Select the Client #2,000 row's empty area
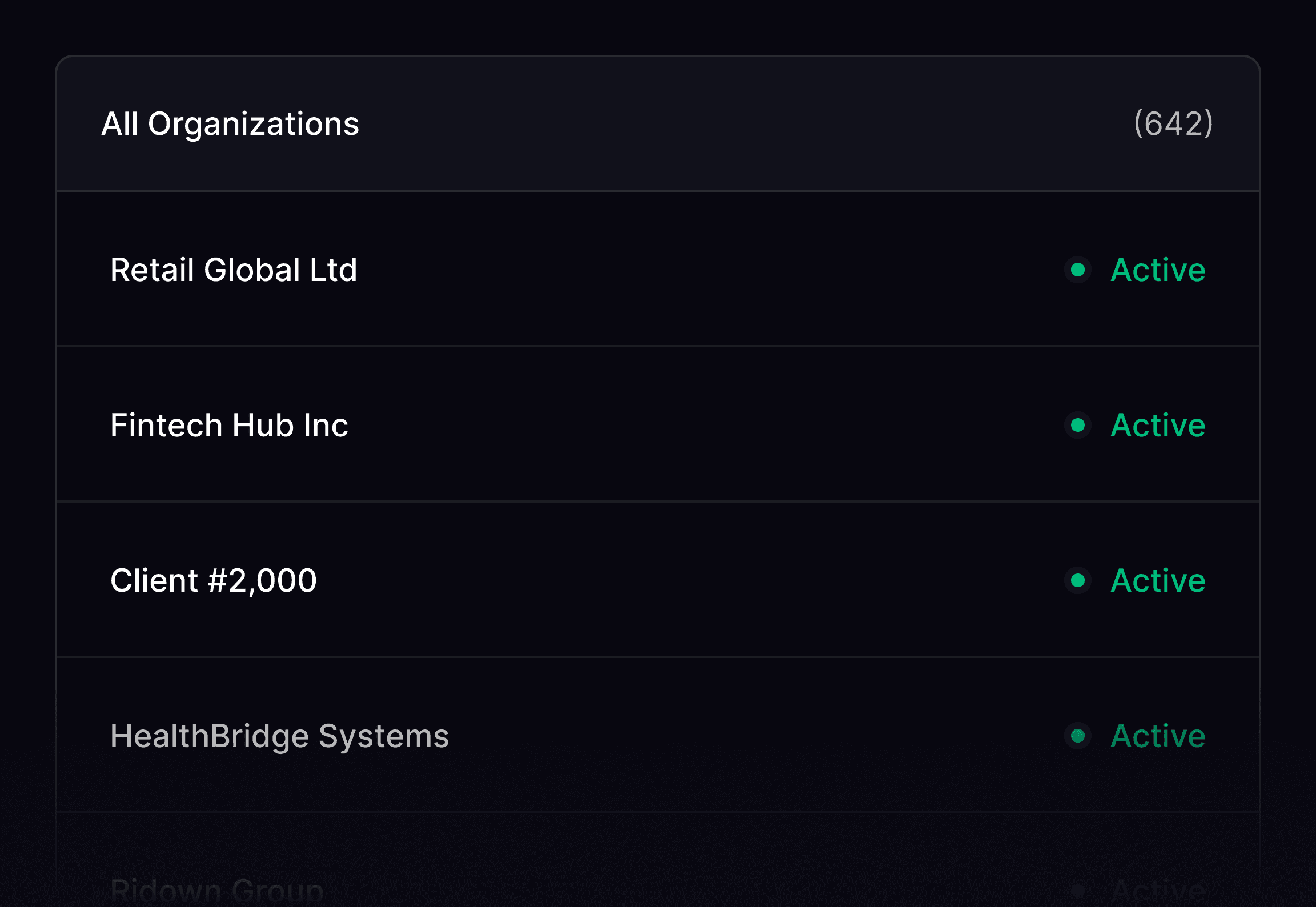1316x907 pixels. [x=685, y=580]
